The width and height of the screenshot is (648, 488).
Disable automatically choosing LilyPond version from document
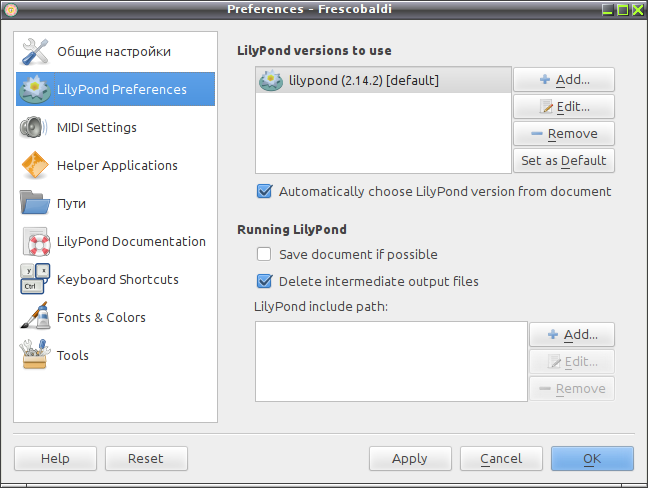[x=264, y=191]
